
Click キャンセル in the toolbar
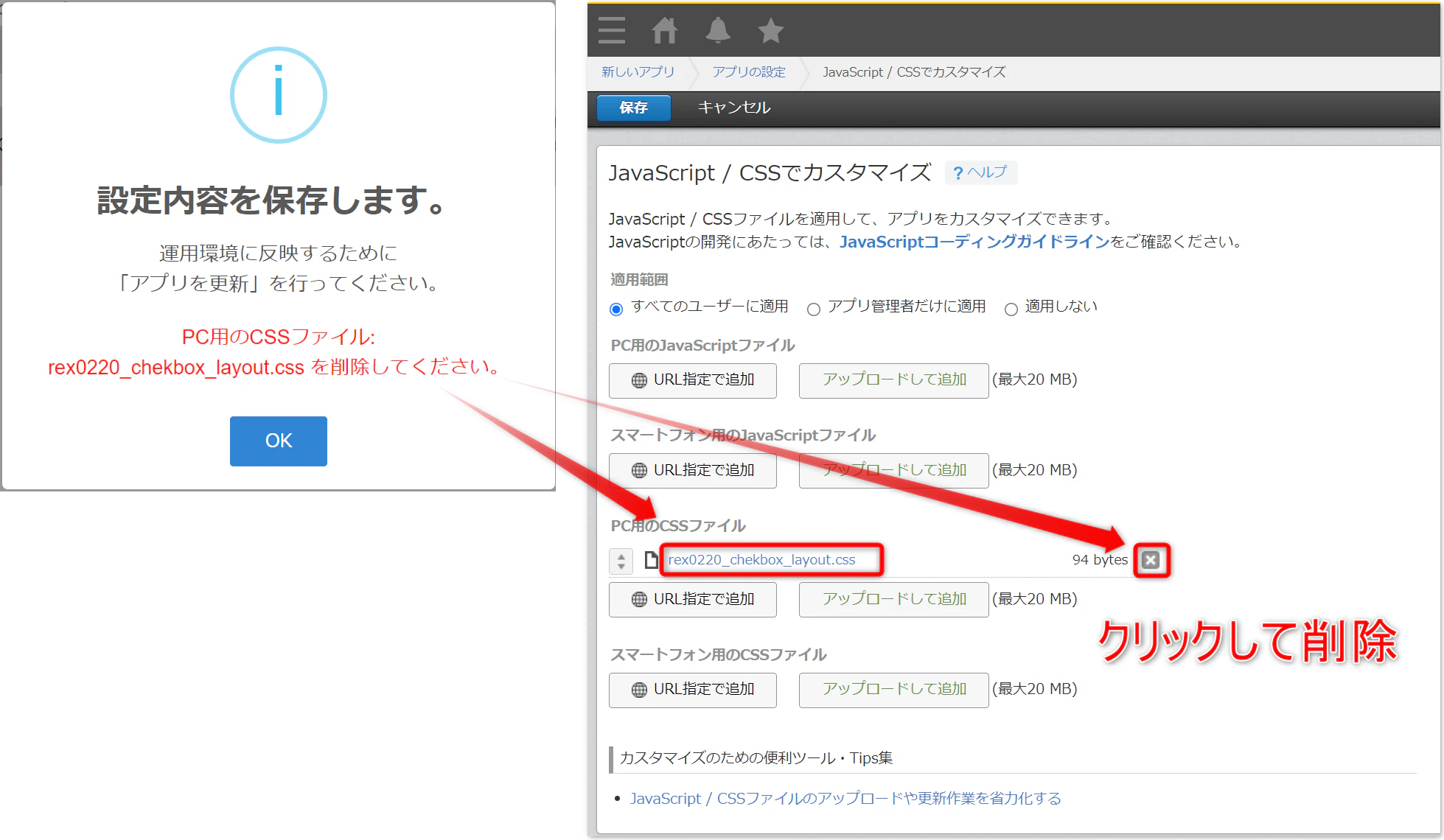734,108
